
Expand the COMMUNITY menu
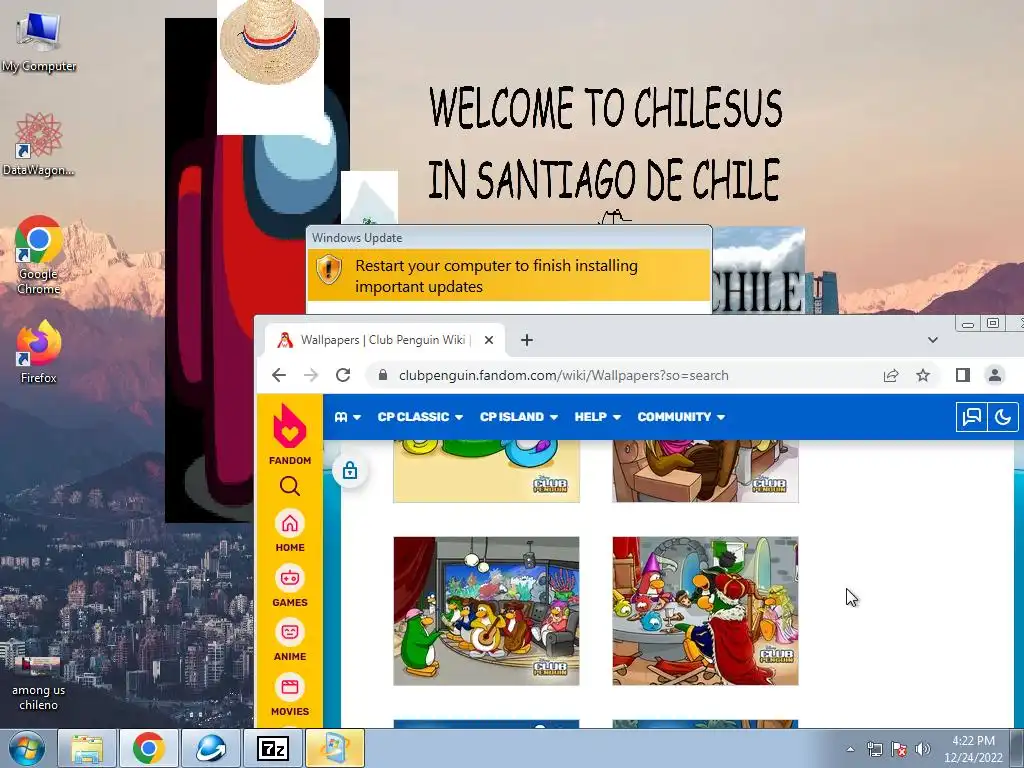tap(681, 417)
